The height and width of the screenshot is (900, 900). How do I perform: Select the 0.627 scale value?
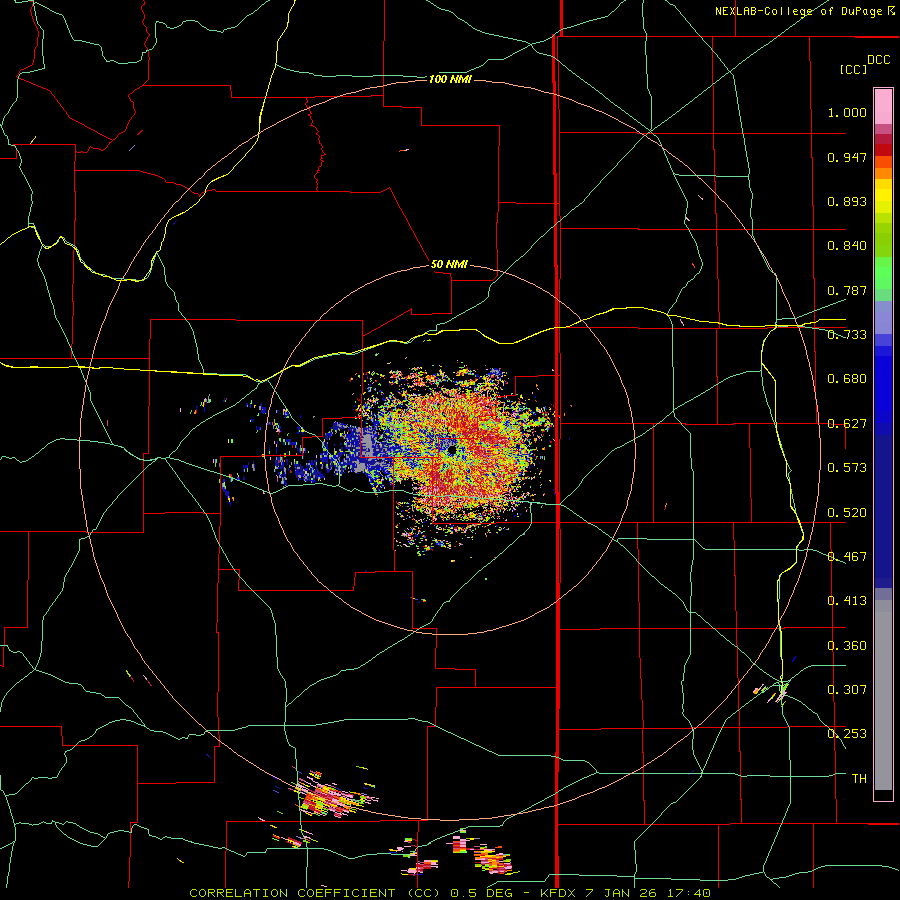[x=847, y=424]
